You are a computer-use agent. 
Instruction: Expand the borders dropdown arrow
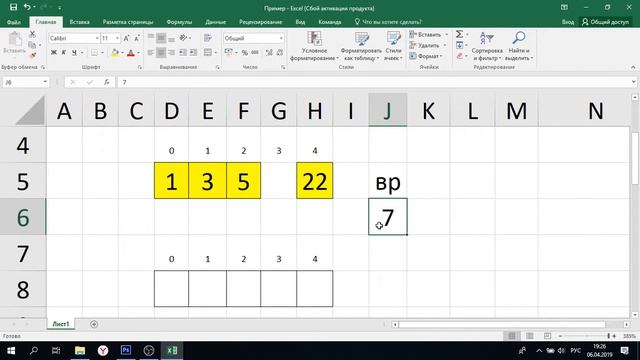[x=102, y=52]
